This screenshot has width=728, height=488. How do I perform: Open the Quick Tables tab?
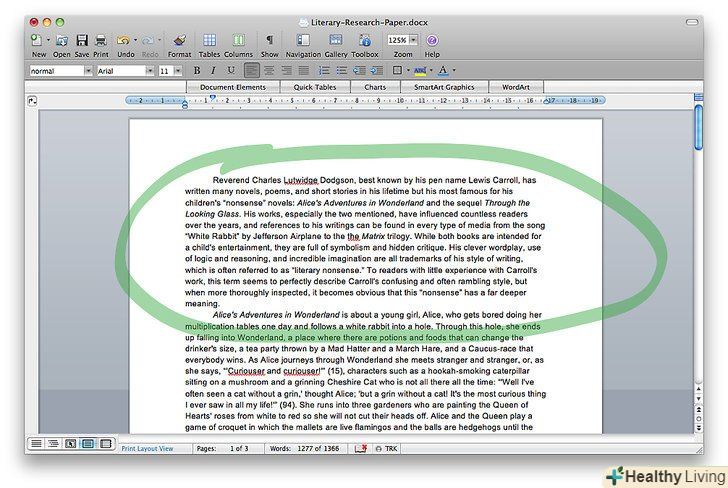click(315, 87)
